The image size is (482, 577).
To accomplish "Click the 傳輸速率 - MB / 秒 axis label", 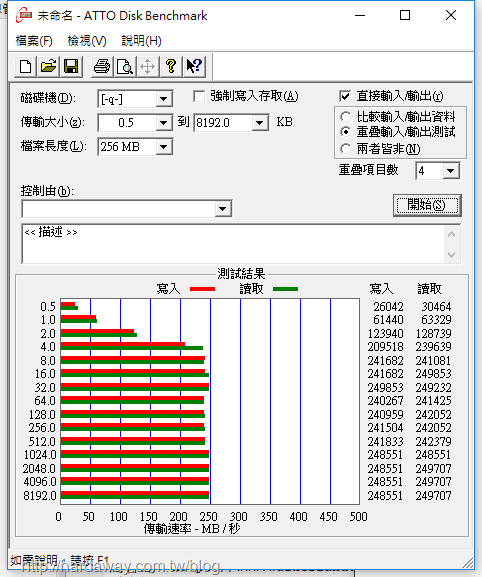I will click(192, 529).
